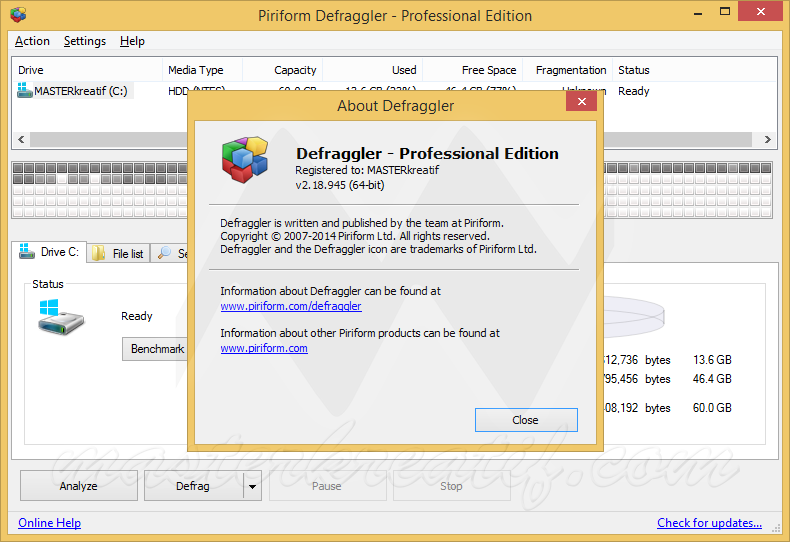The width and height of the screenshot is (790, 542).
Task: Click the Stop button
Action: click(451, 486)
